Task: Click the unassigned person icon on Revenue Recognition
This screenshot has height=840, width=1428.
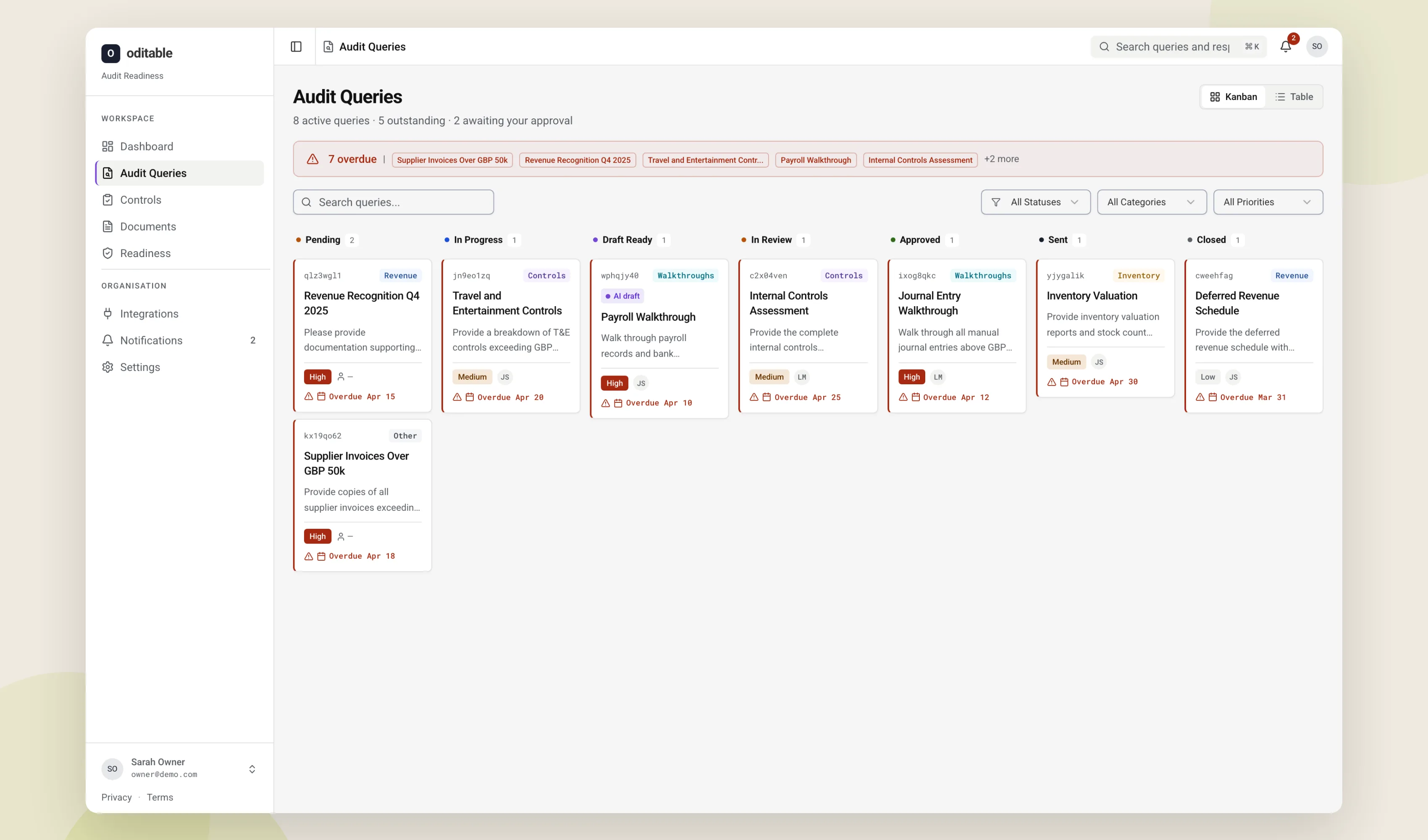Action: (341, 376)
